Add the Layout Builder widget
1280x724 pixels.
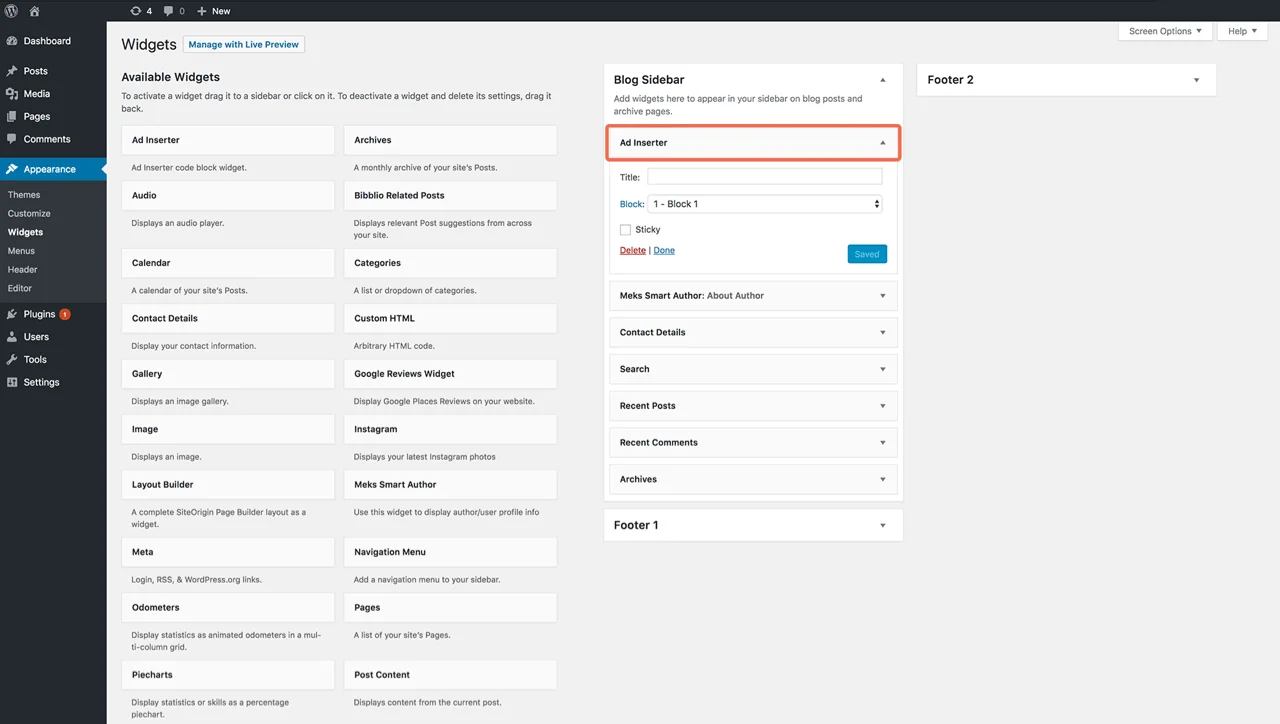coord(228,485)
